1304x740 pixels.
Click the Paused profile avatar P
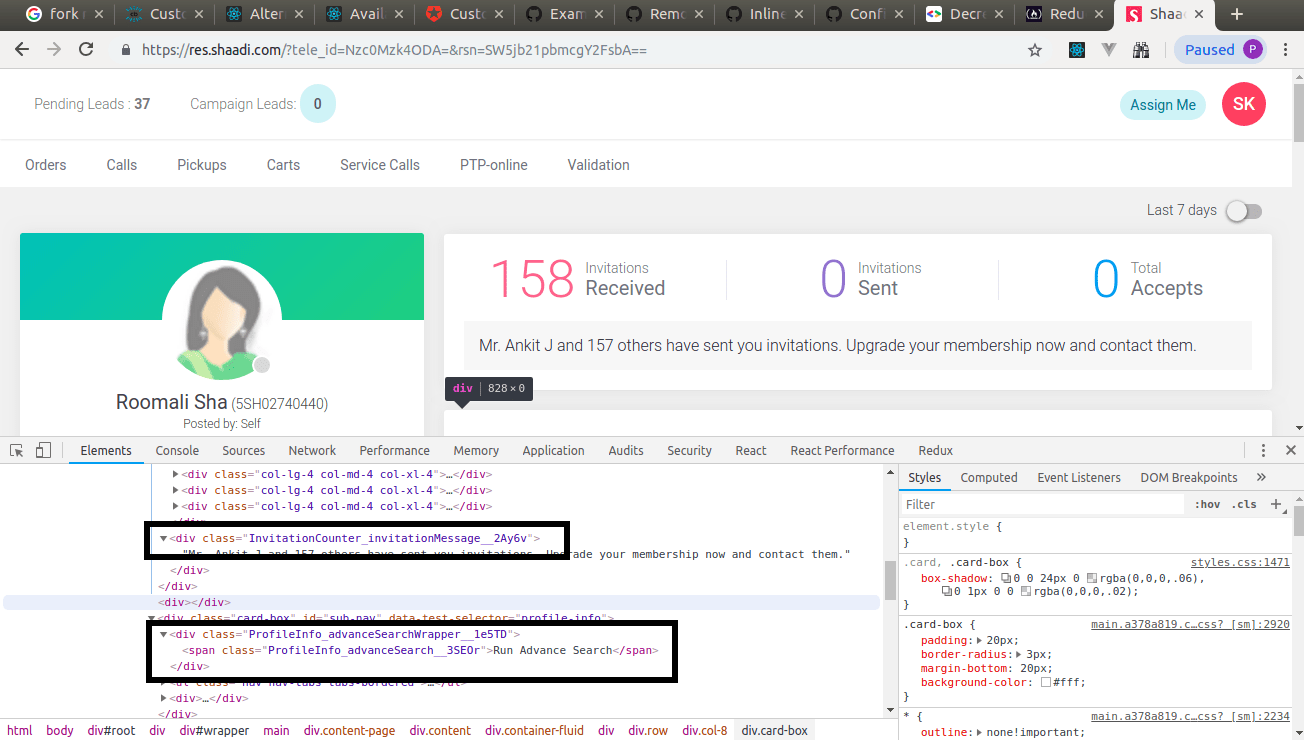[x=1253, y=50]
